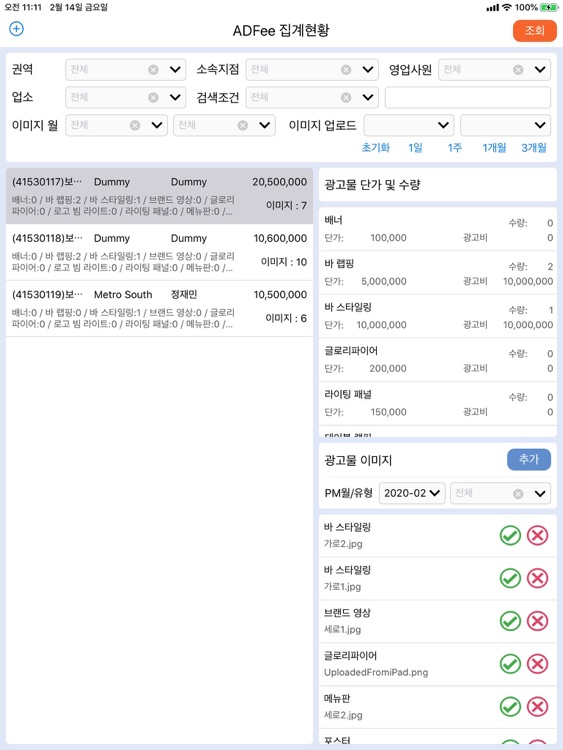The height and width of the screenshot is (750, 563).
Task: Tap the blue 추가 add button
Action: 529,460
